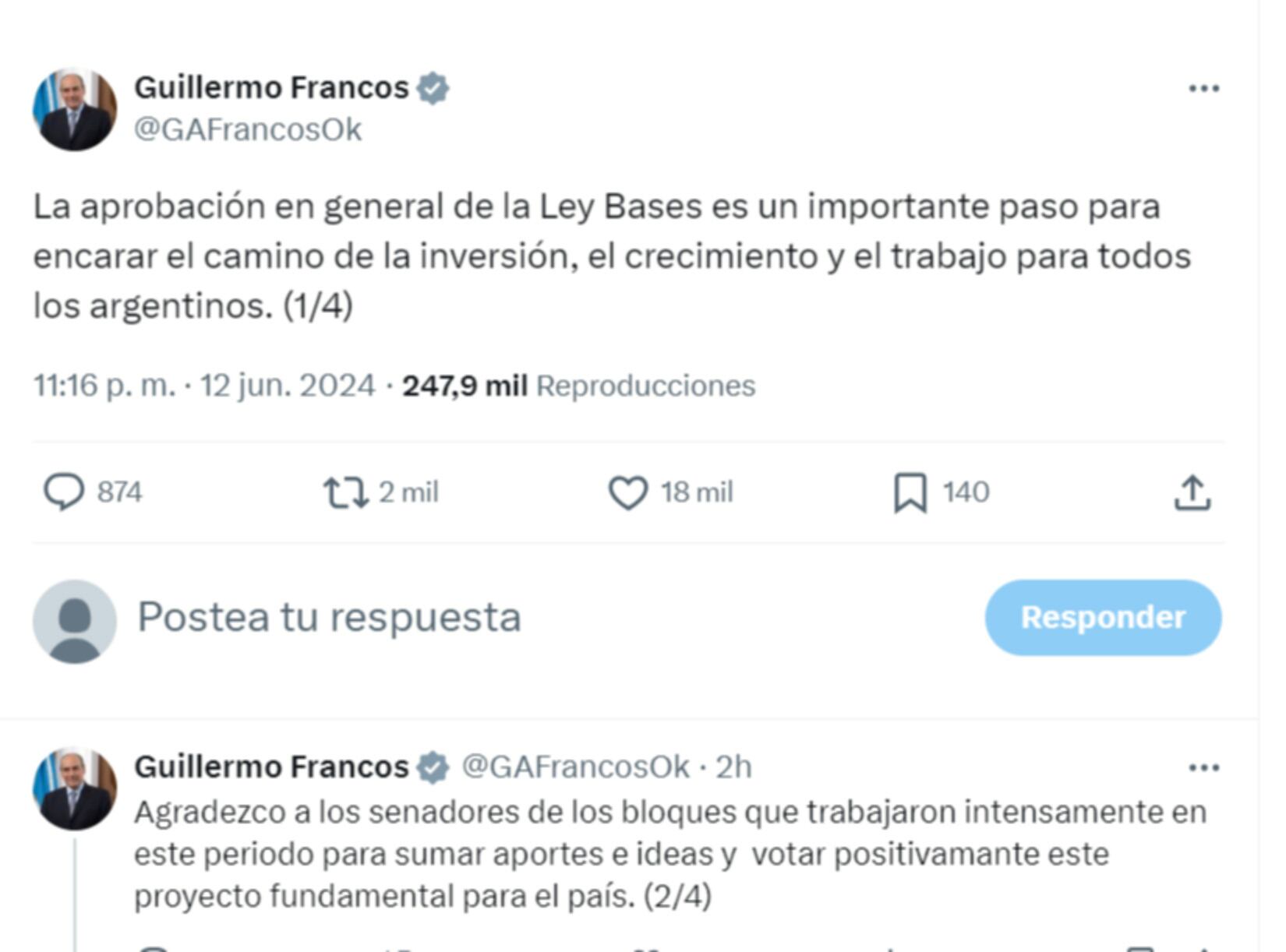Click Guillermo Francos avatar on the reply tweet
The height and width of the screenshot is (952, 1286).
point(75,788)
